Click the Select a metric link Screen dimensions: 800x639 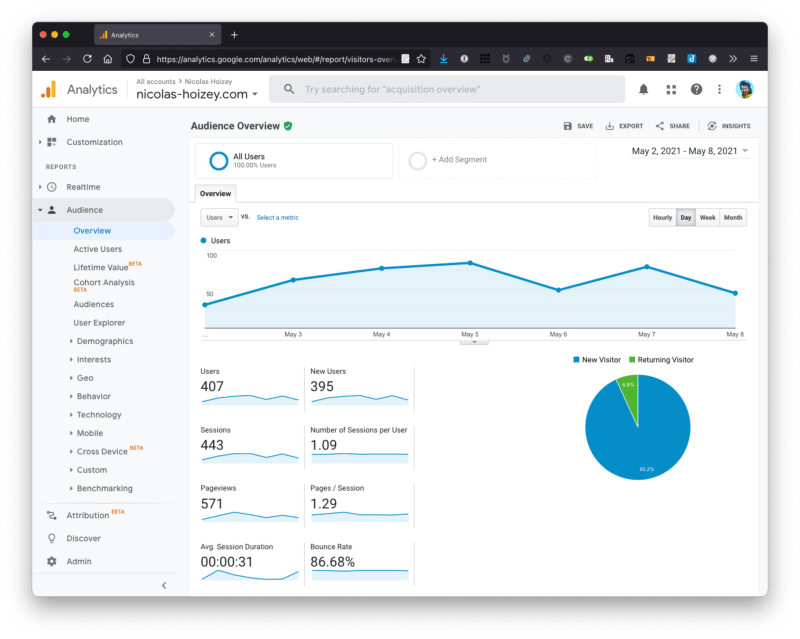pyautogui.click(x=278, y=217)
